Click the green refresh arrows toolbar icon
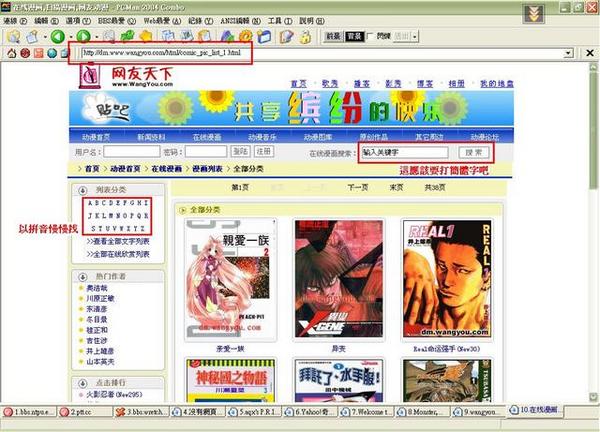The width and height of the screenshot is (600, 432). tap(127, 36)
